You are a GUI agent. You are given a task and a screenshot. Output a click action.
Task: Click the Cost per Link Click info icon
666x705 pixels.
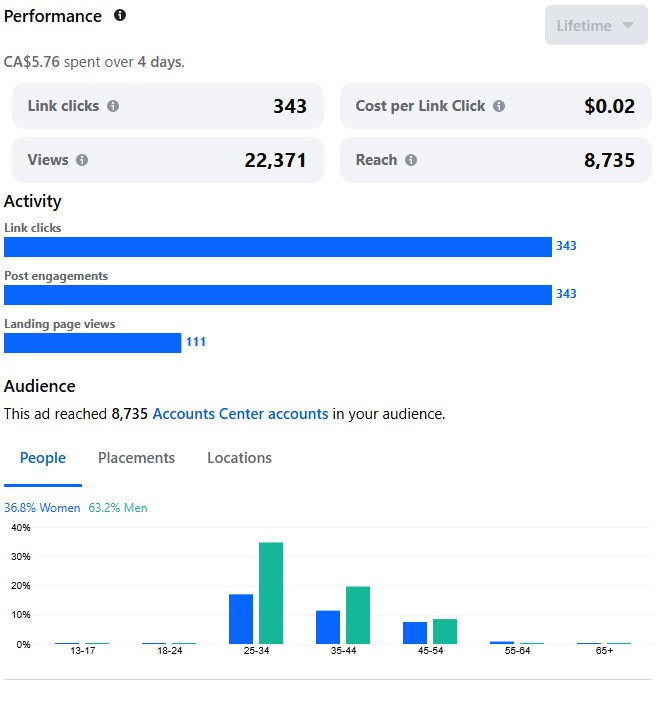point(499,106)
